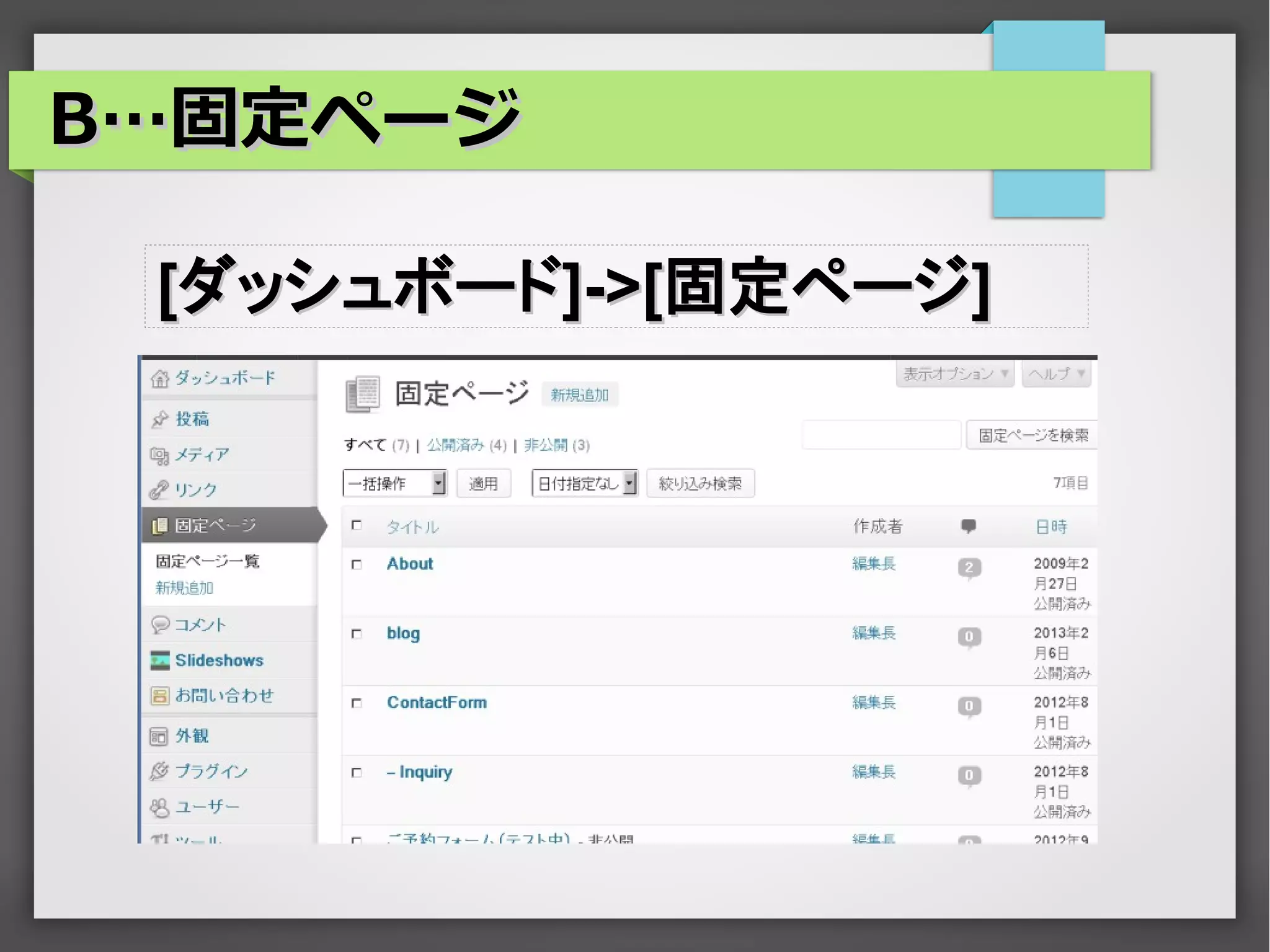Image resolution: width=1270 pixels, height=952 pixels.
Task: Filter by 非公開 (3) pages
Action: pos(557,445)
